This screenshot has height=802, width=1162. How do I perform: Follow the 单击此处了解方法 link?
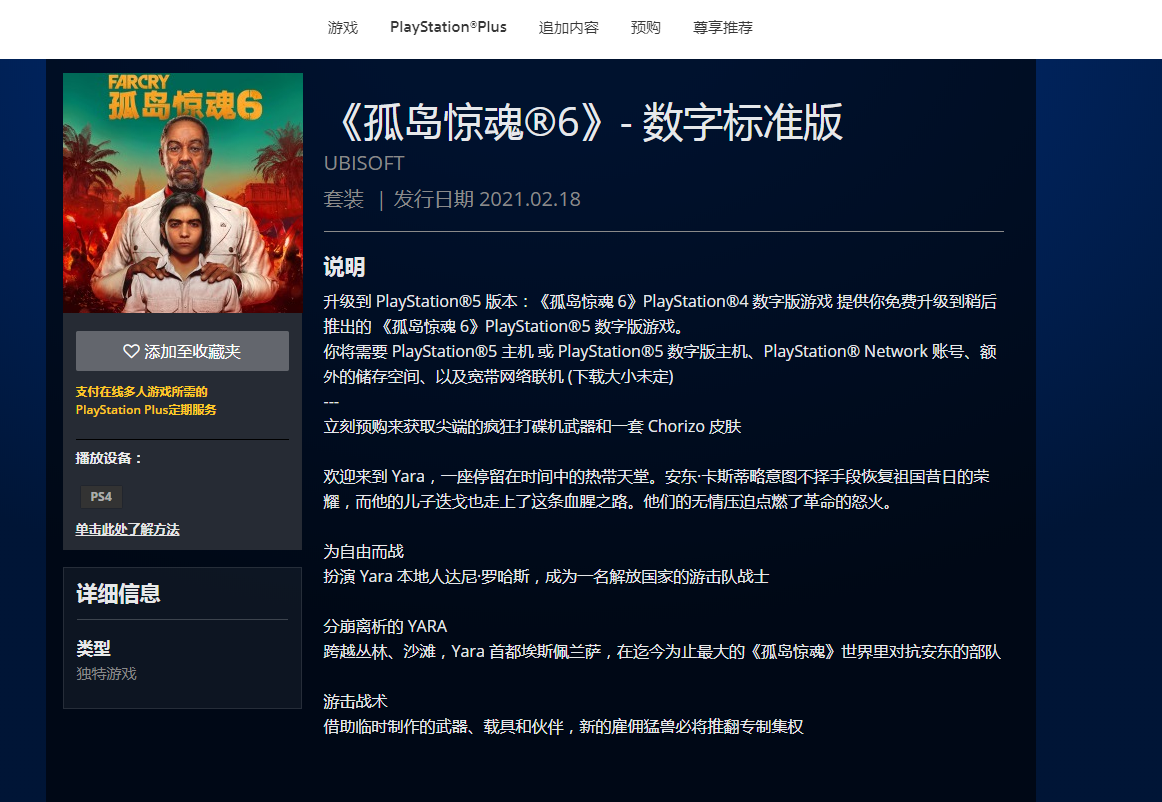click(x=127, y=529)
